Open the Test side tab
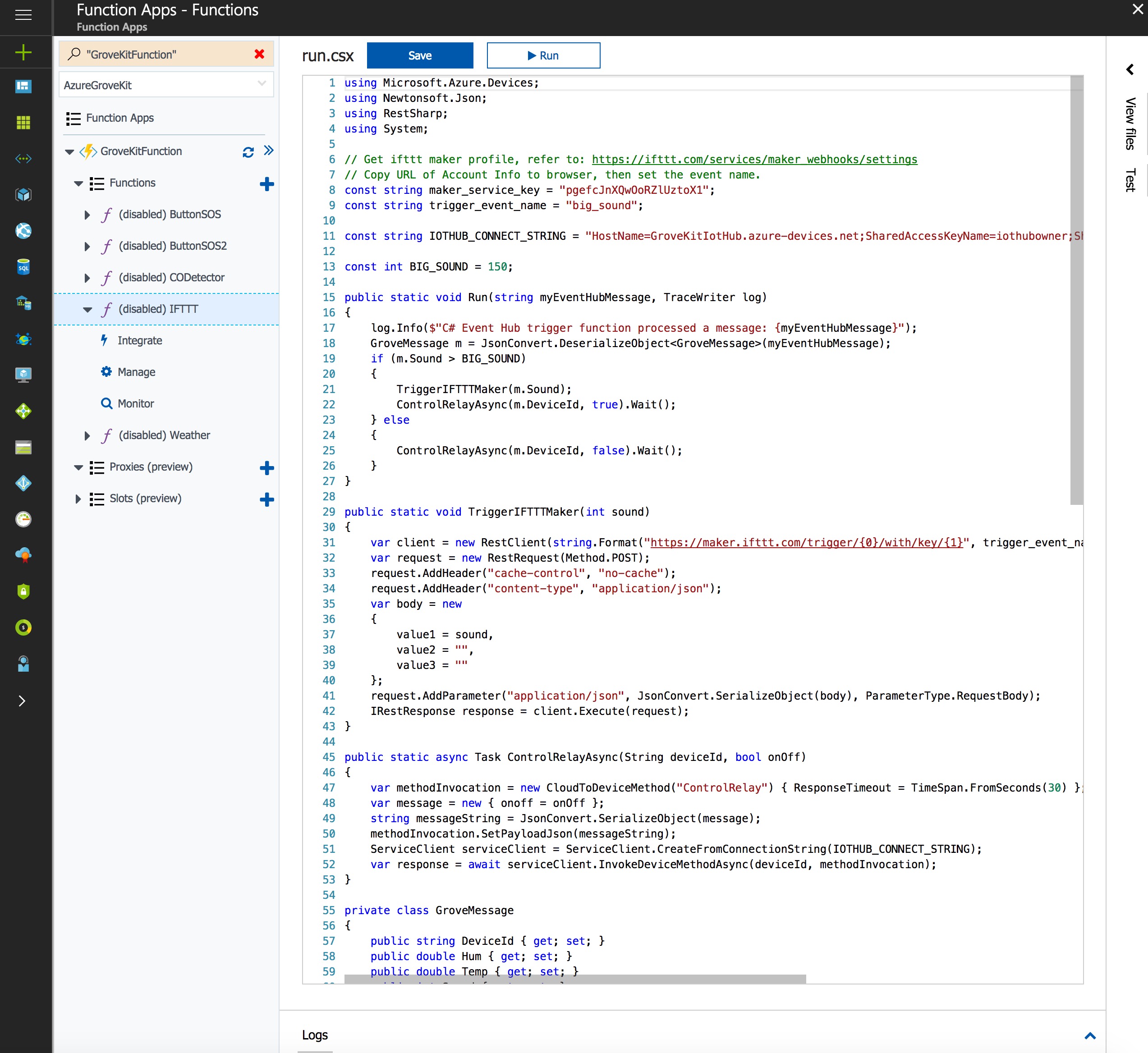The width and height of the screenshot is (1148, 1053). point(1130,180)
